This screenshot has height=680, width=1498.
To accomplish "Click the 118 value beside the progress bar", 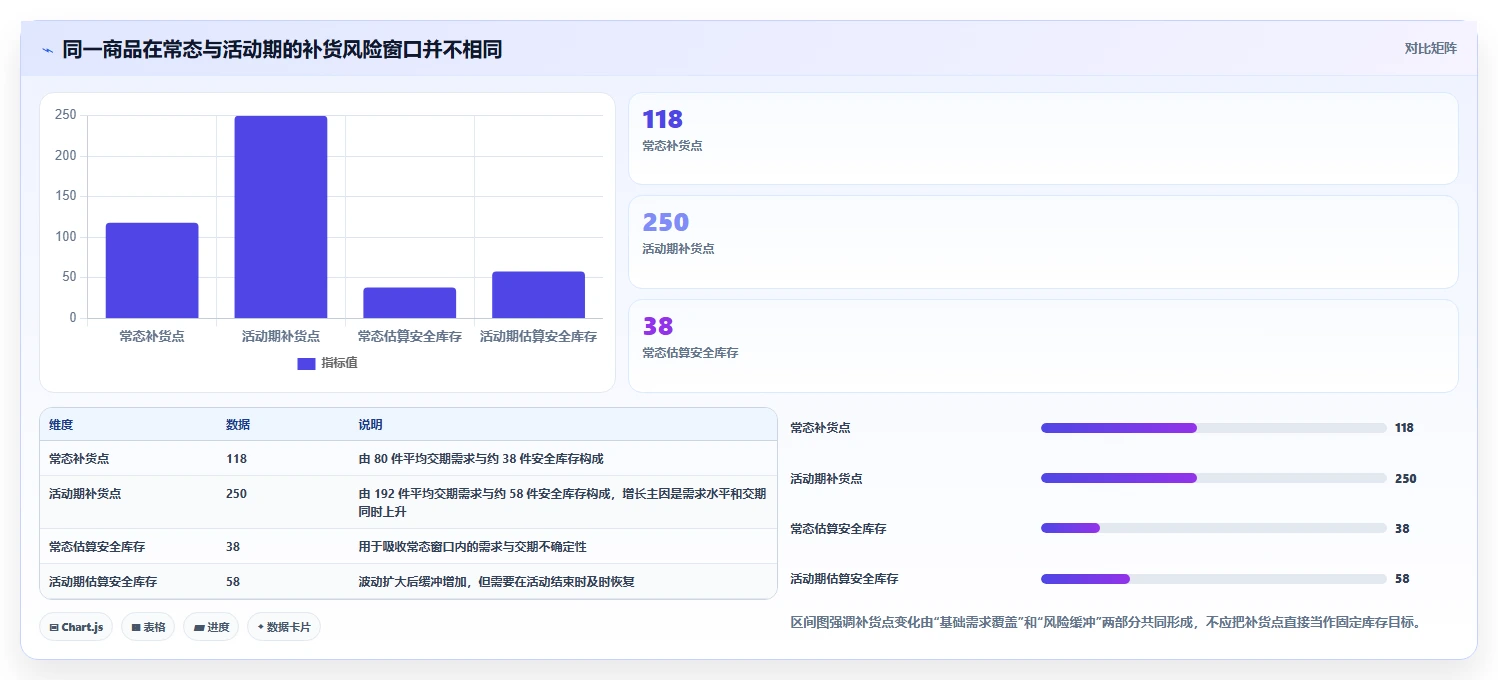I will pos(1404,428).
